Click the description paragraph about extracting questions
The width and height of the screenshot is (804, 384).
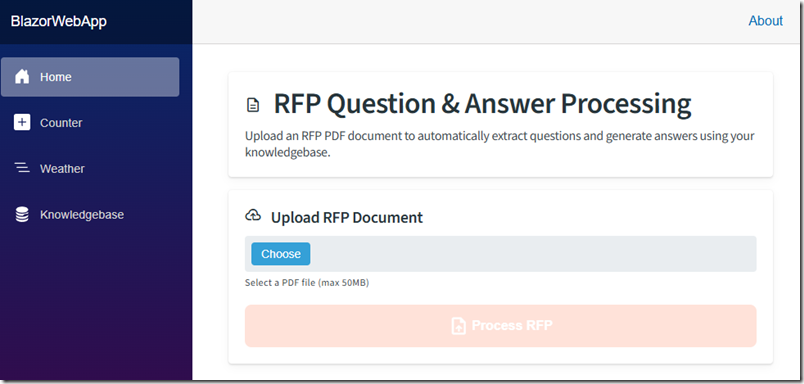[500, 145]
